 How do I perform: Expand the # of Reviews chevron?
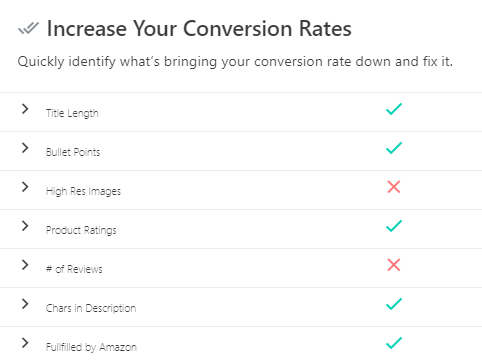(x=25, y=265)
